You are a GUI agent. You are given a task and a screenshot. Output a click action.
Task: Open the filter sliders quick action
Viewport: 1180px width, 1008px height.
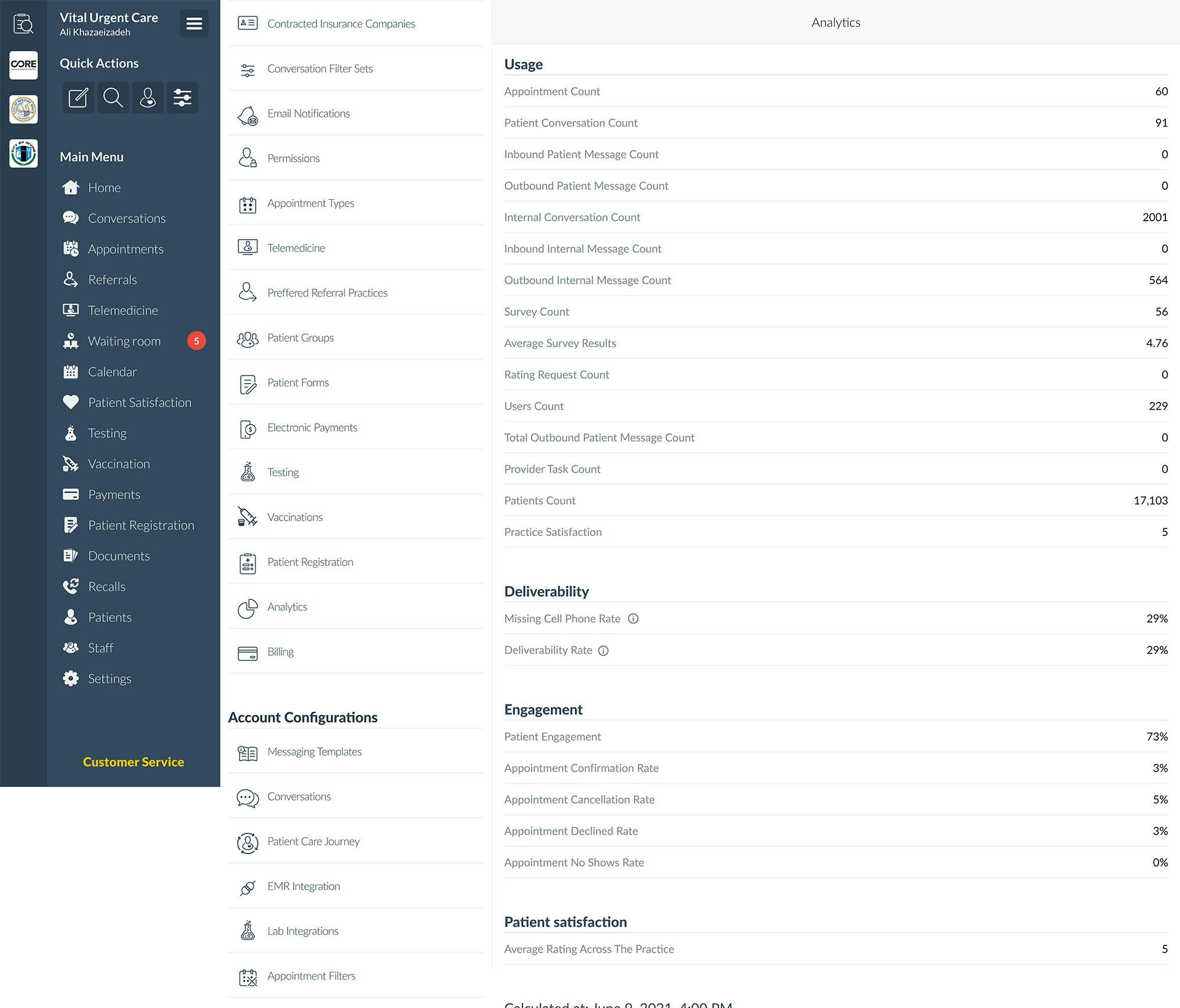point(182,98)
